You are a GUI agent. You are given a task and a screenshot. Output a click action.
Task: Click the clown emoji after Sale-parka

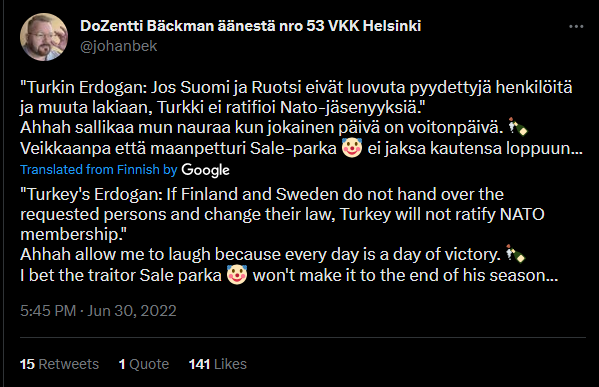click(352, 148)
